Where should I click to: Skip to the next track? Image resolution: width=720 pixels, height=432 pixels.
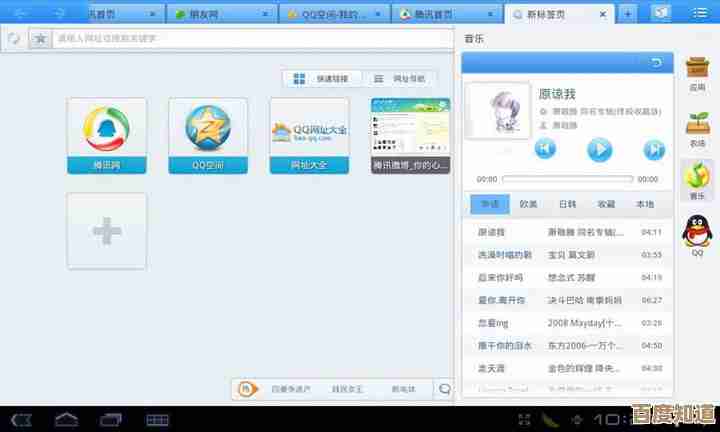654,149
